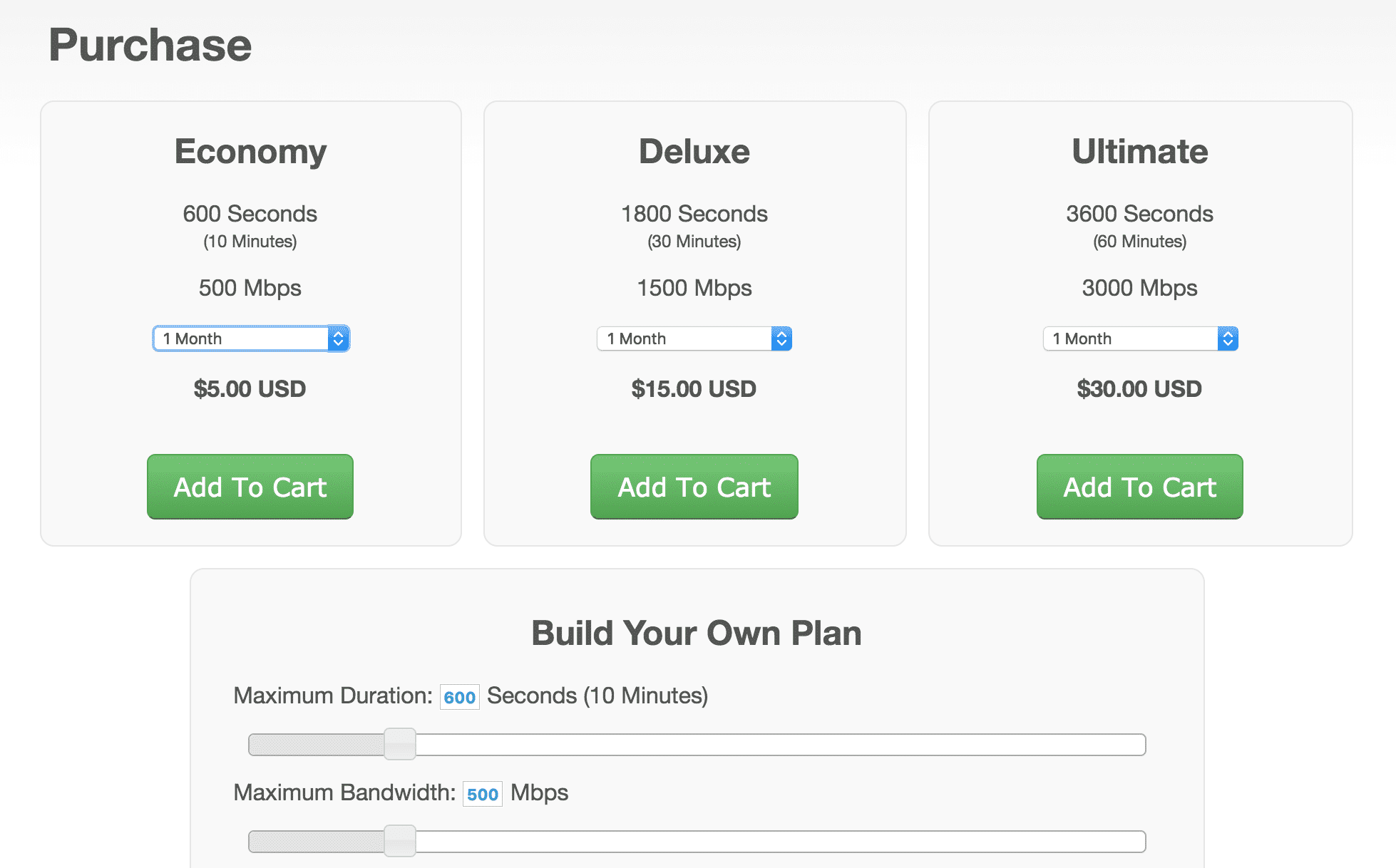Click the 1500 Mbps Deluxe bandwidth text

click(694, 288)
